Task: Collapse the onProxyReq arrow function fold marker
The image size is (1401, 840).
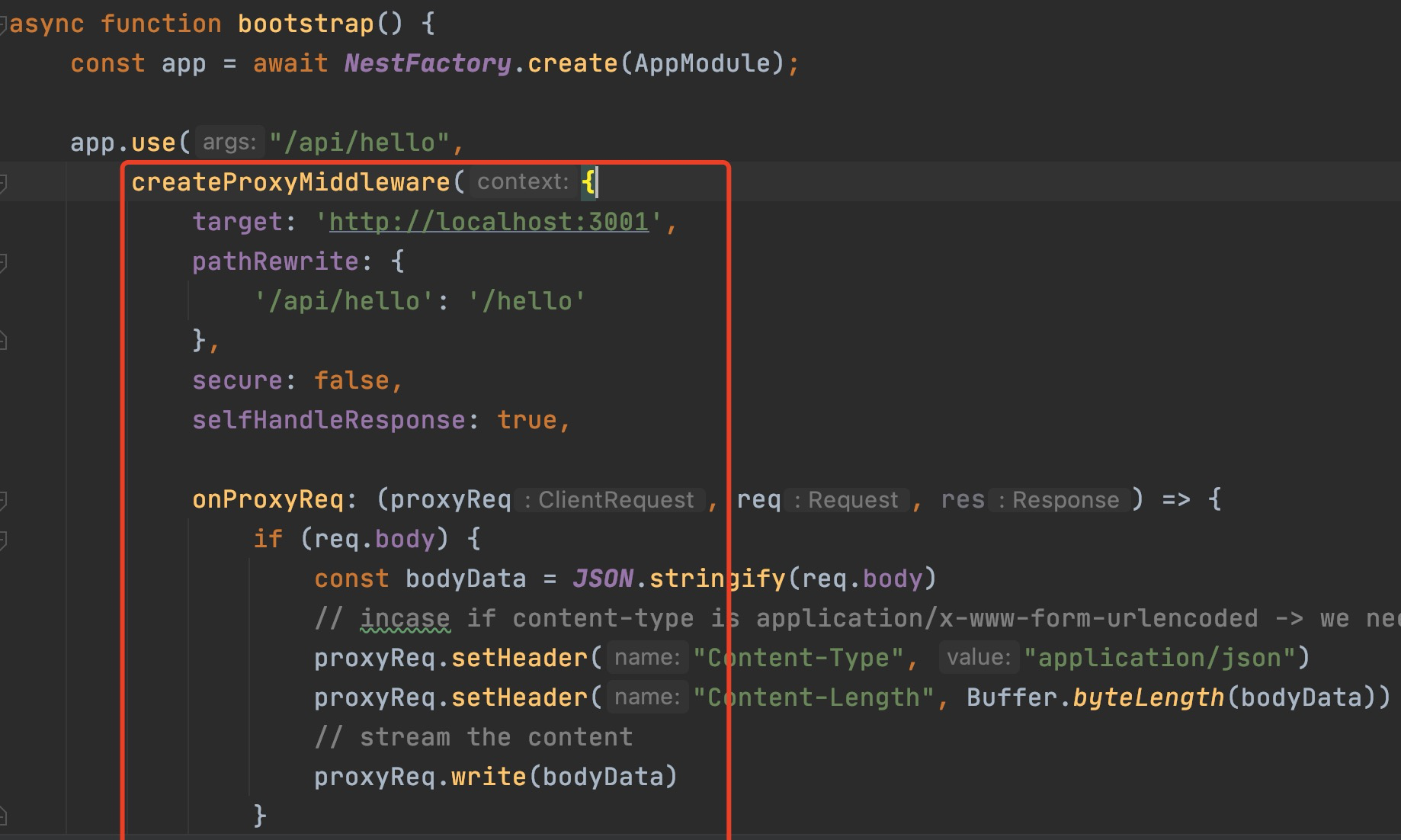Action: (3, 500)
